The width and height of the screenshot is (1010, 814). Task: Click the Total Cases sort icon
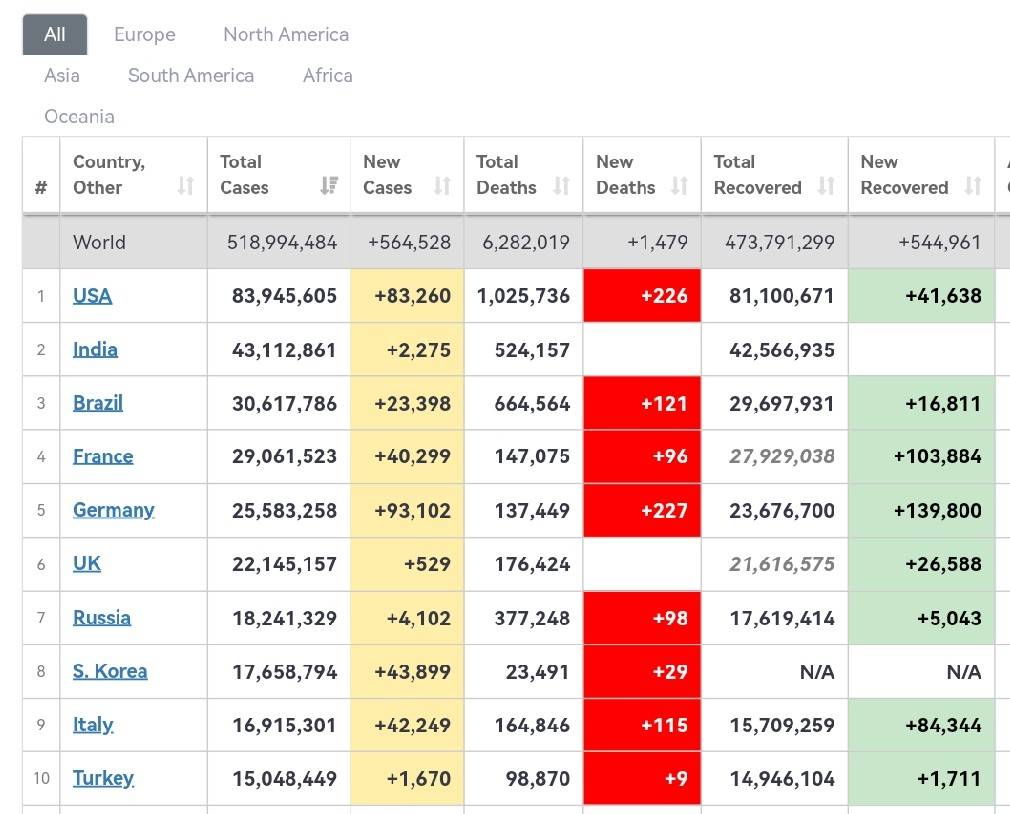329,186
